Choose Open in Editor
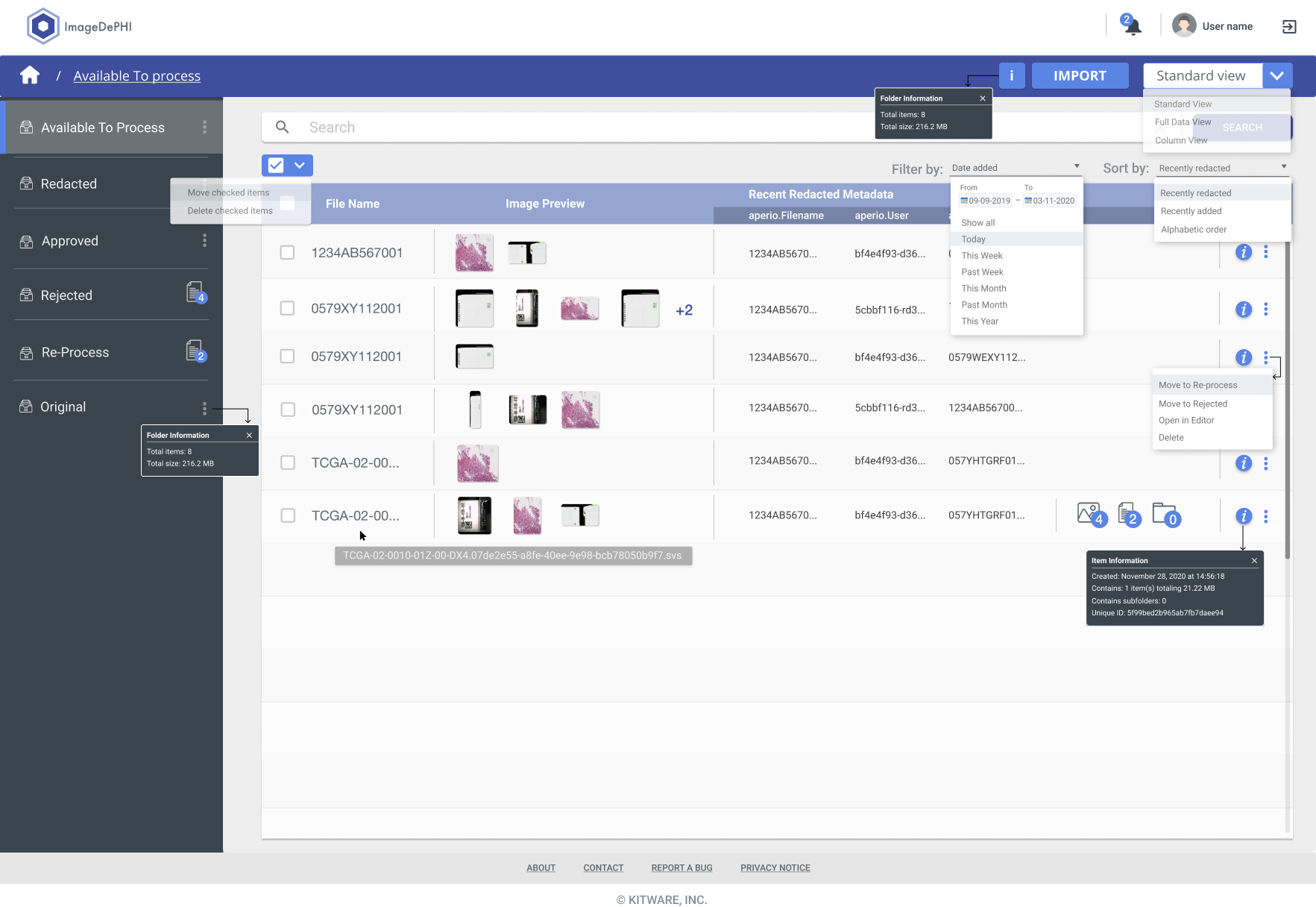The height and width of the screenshot is (907, 1316). 1186,420
